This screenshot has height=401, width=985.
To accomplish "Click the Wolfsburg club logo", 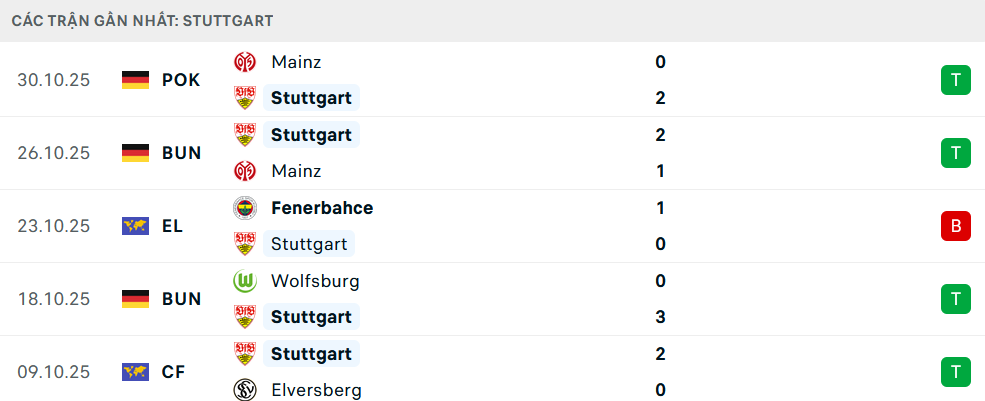I will click(x=244, y=281).
